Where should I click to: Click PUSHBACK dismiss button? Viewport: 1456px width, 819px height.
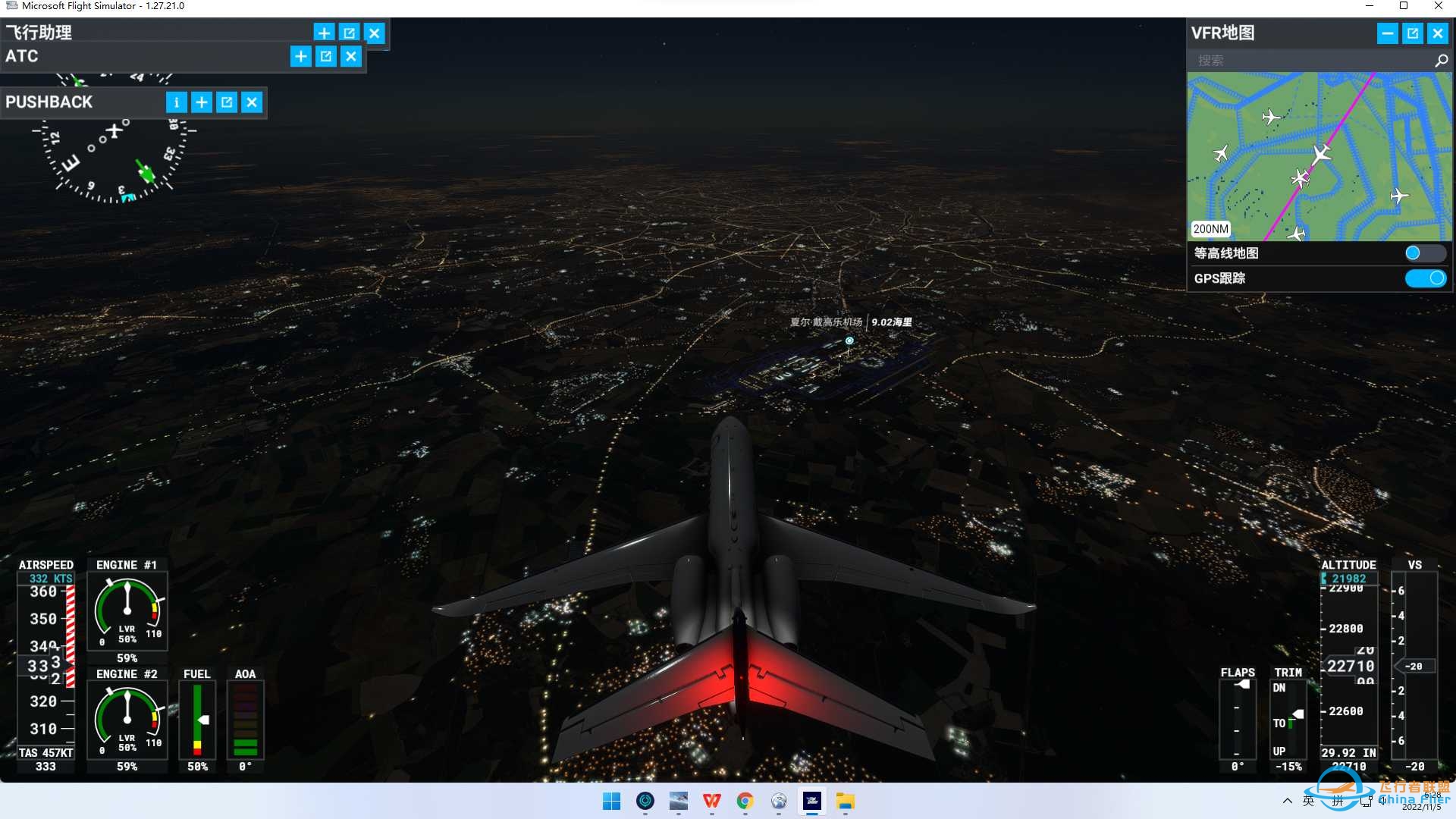click(253, 102)
